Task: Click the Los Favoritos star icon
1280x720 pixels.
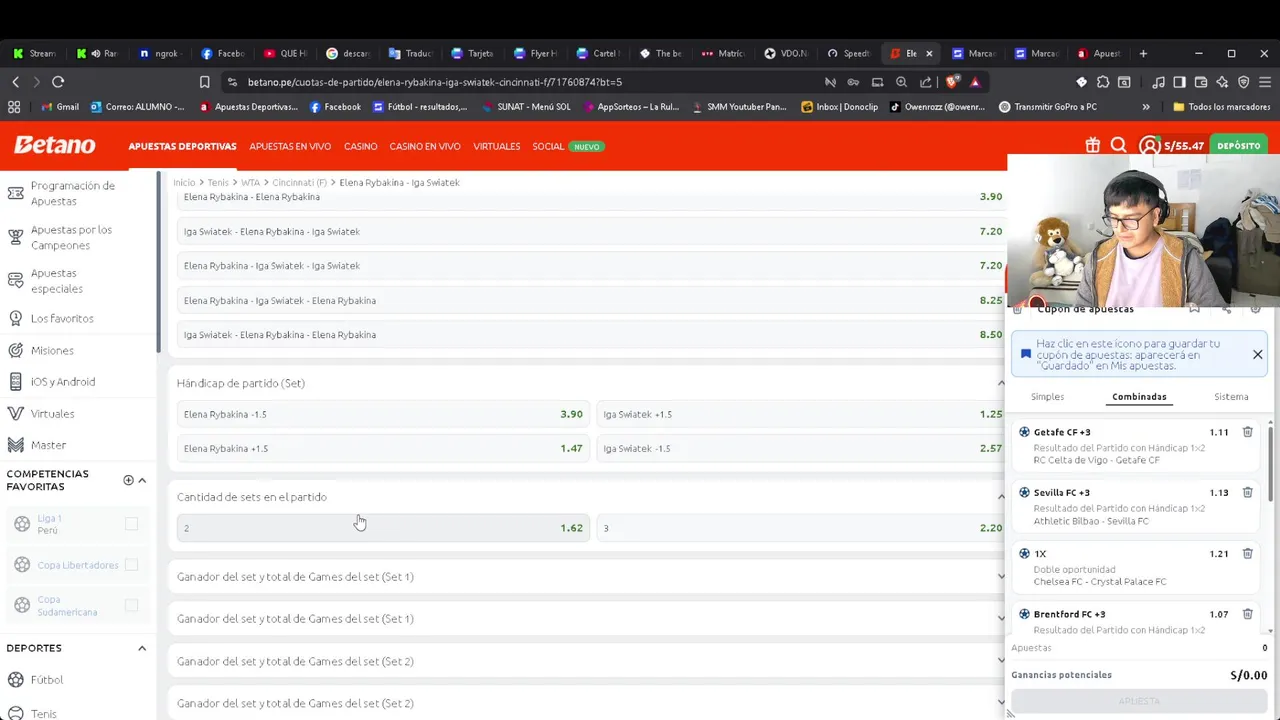Action: [x=15, y=318]
